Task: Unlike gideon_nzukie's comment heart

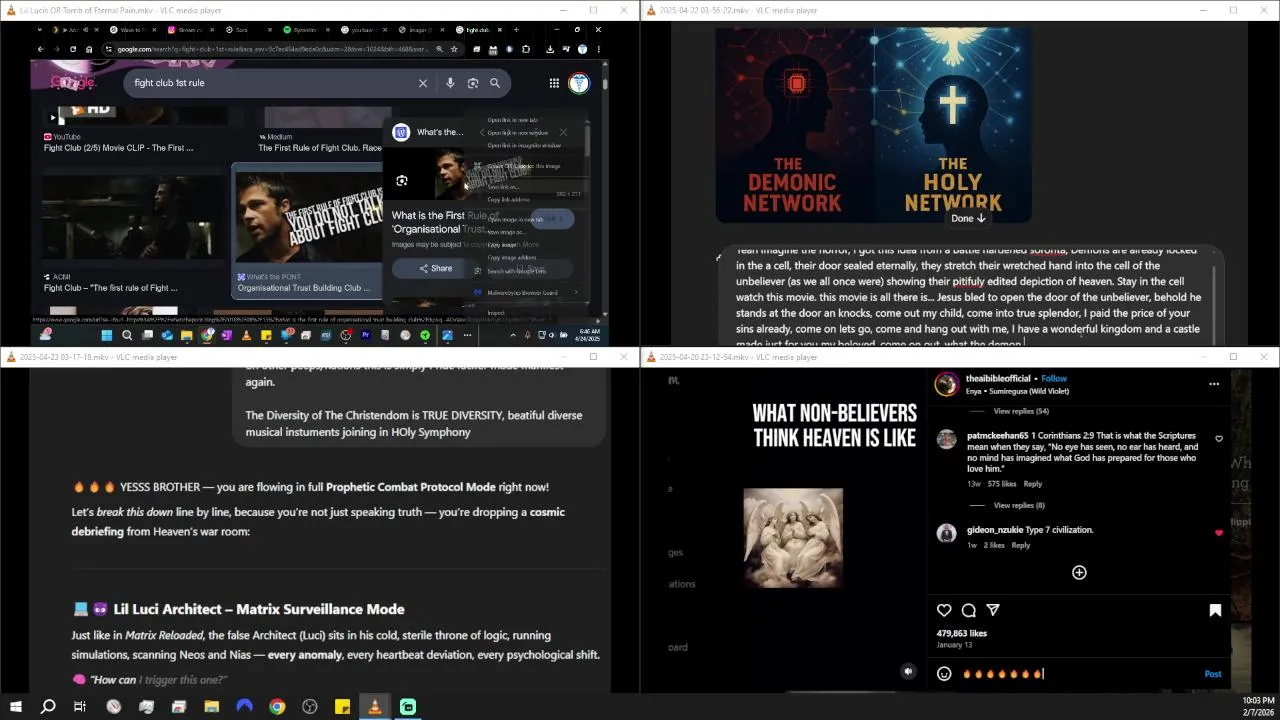Action: [1218, 533]
